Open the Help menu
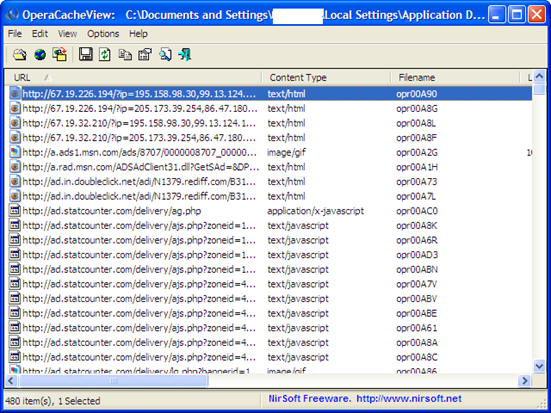The image size is (551, 413). click(x=138, y=34)
